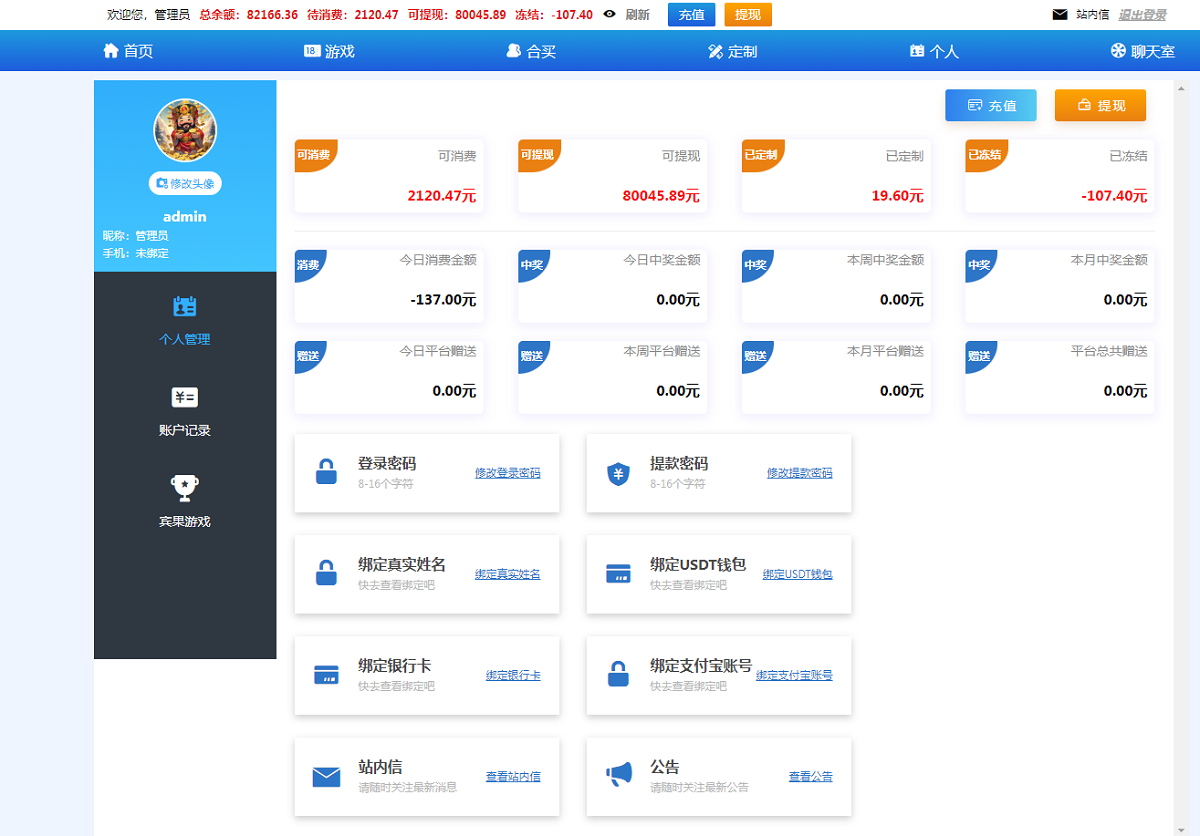Image resolution: width=1200 pixels, height=836 pixels.
Task: Click the 绑定USDT钱包 card icon
Action: (x=618, y=574)
